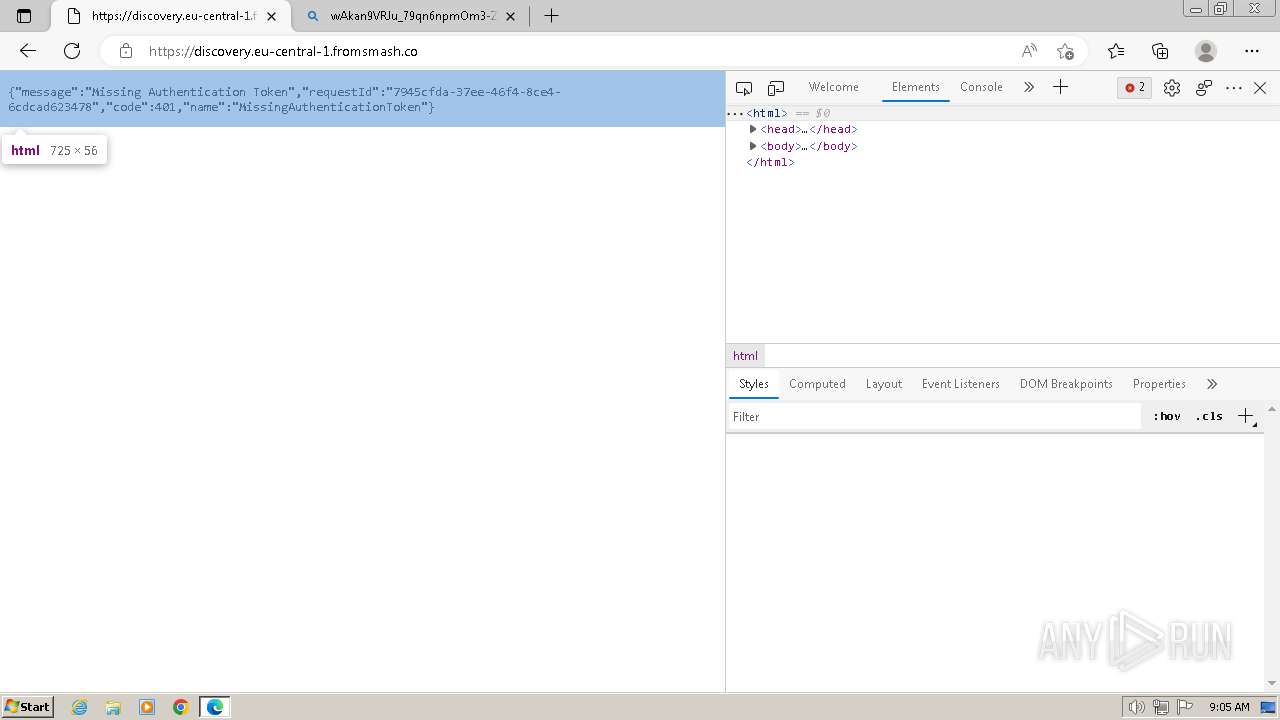The height and width of the screenshot is (720, 1280).
Task: Select an element to inspect tool
Action: pos(744,88)
